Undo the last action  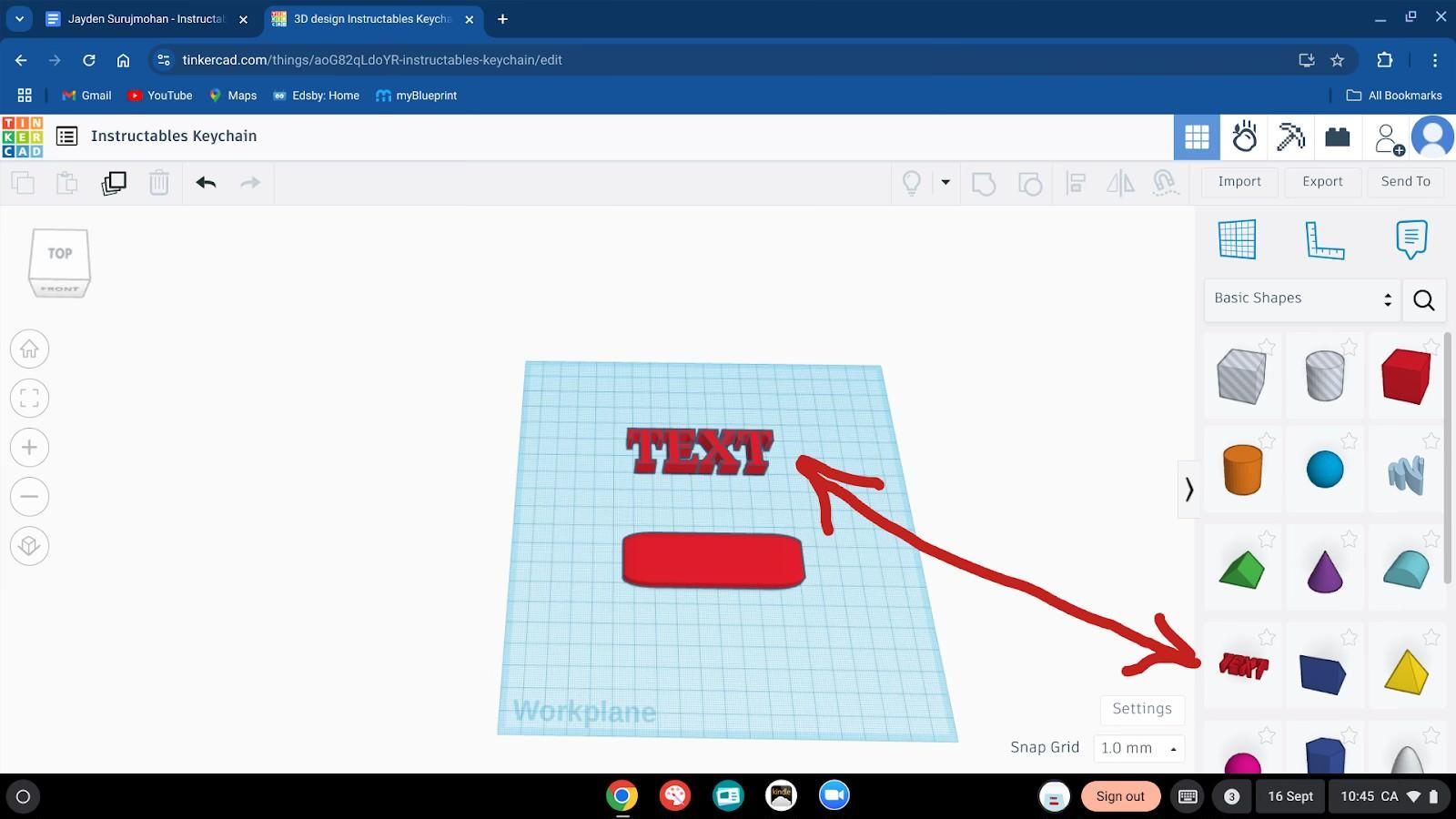pyautogui.click(x=205, y=182)
